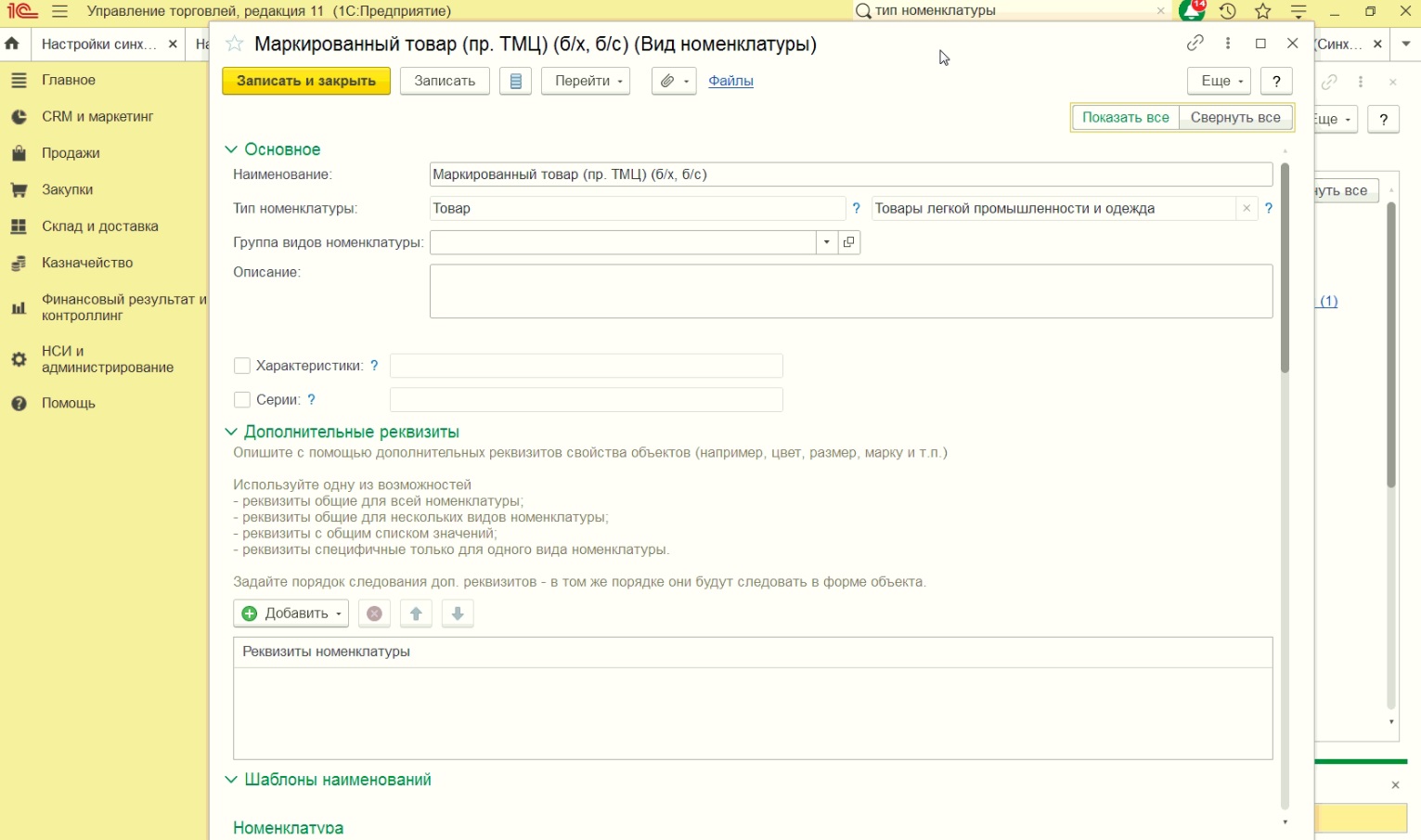Click into the Описание text field
Image resolution: width=1421 pixels, height=840 pixels.
tap(850, 291)
